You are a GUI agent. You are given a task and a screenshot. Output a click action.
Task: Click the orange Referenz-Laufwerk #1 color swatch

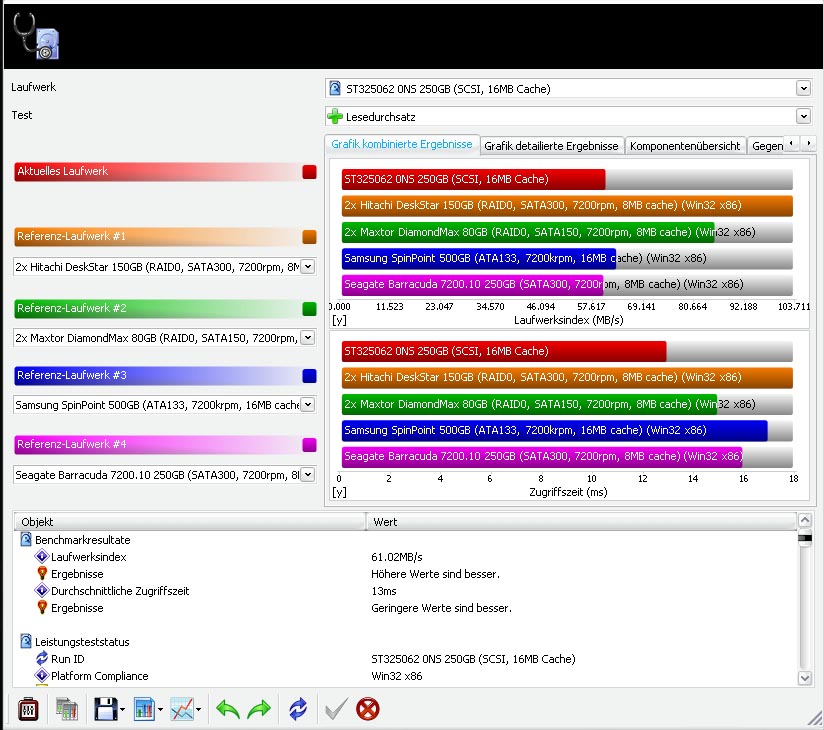click(310, 237)
